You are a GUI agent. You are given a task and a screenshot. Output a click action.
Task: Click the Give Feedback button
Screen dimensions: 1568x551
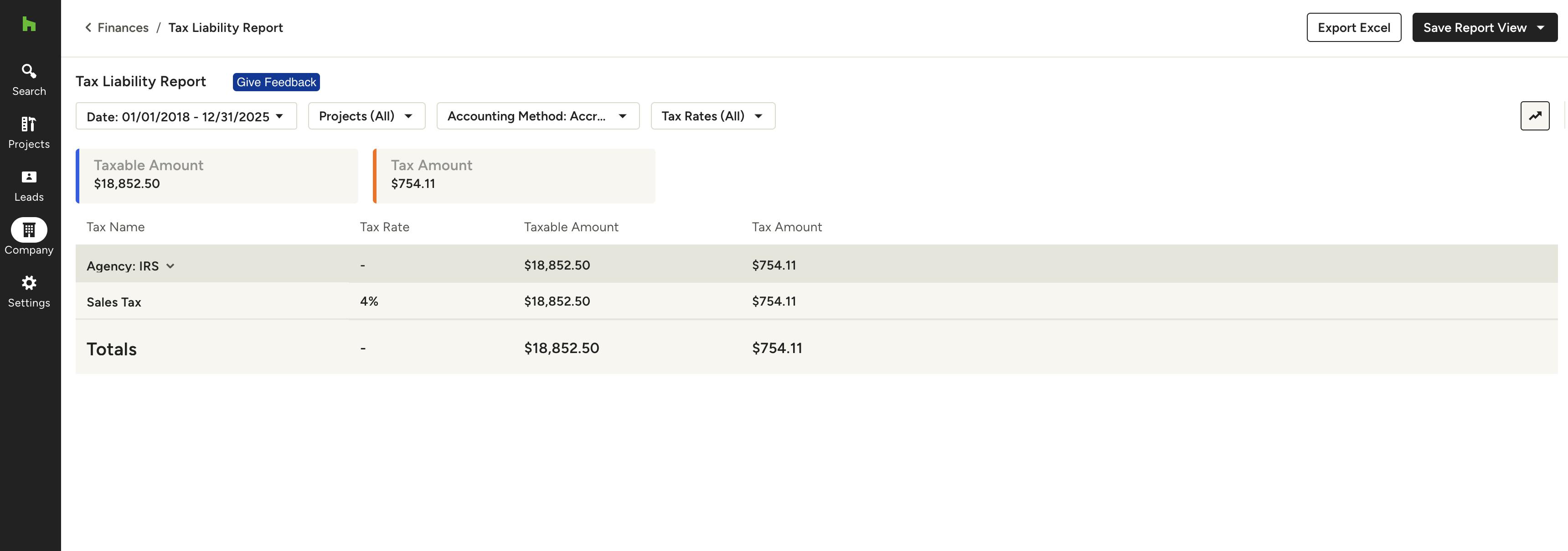276,82
